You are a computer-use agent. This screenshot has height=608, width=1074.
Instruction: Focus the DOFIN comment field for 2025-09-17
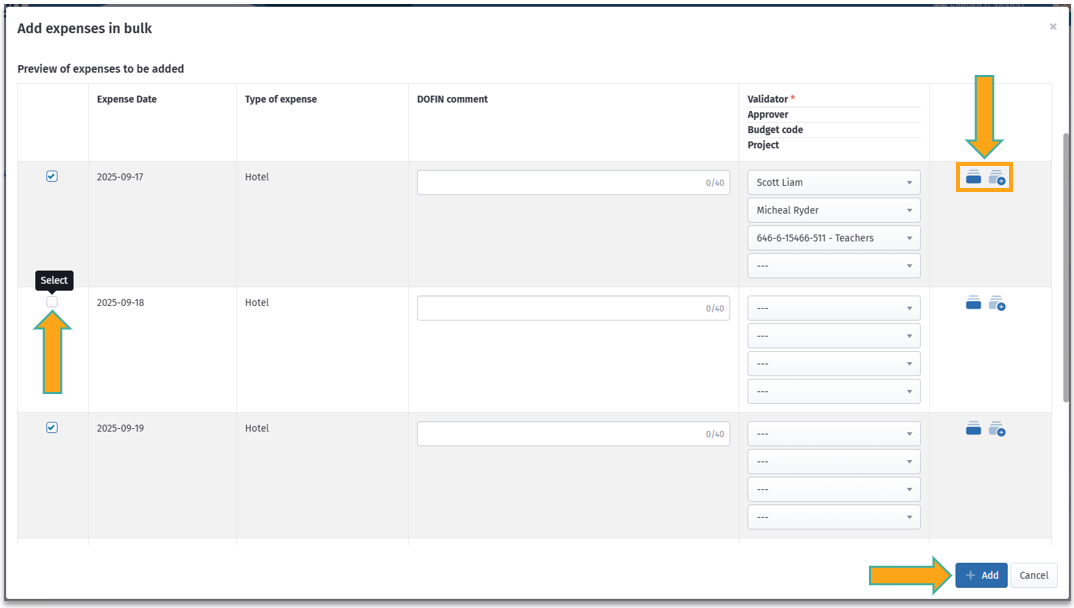(573, 182)
